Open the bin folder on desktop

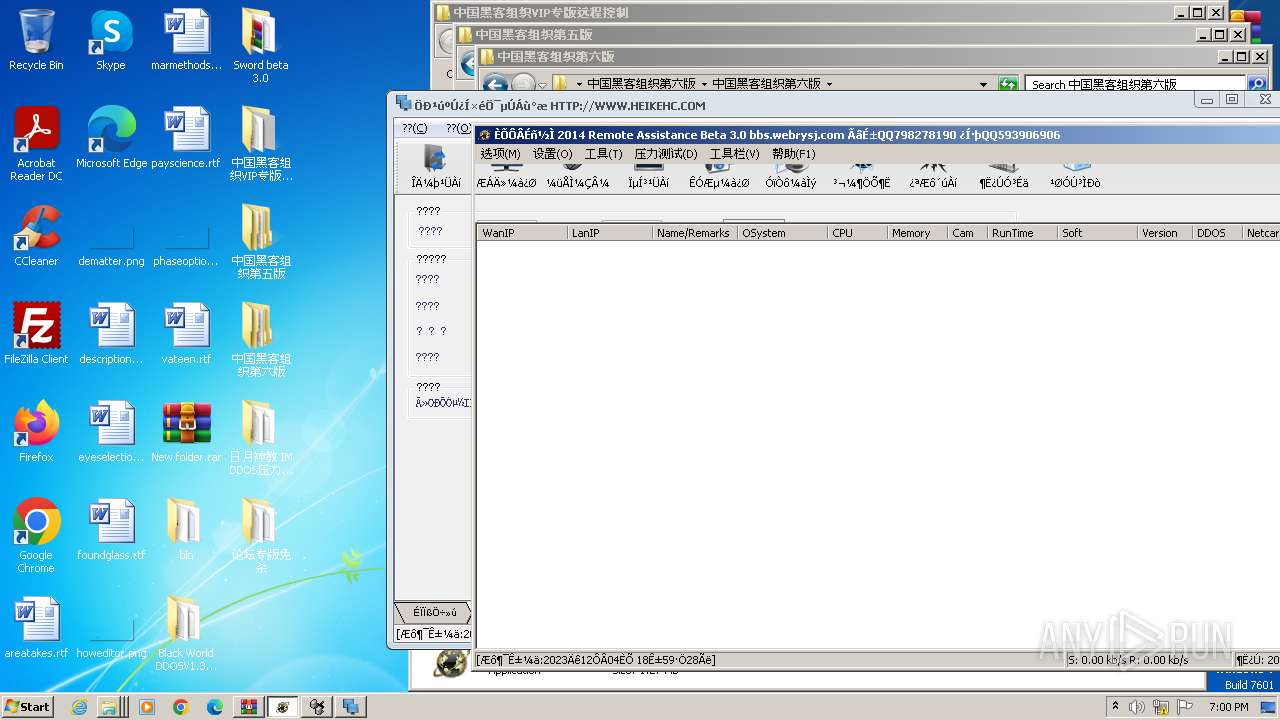click(186, 530)
